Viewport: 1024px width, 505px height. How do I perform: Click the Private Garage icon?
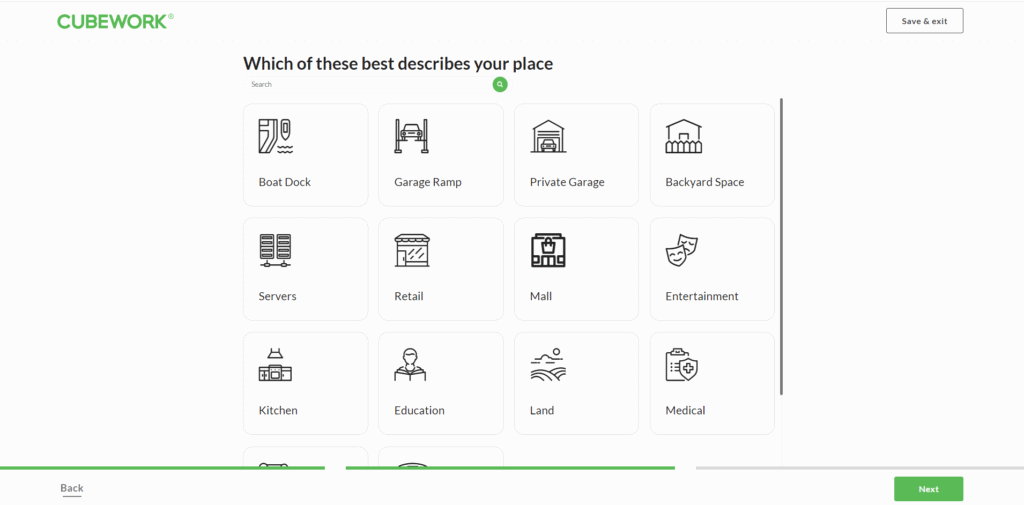(548, 136)
